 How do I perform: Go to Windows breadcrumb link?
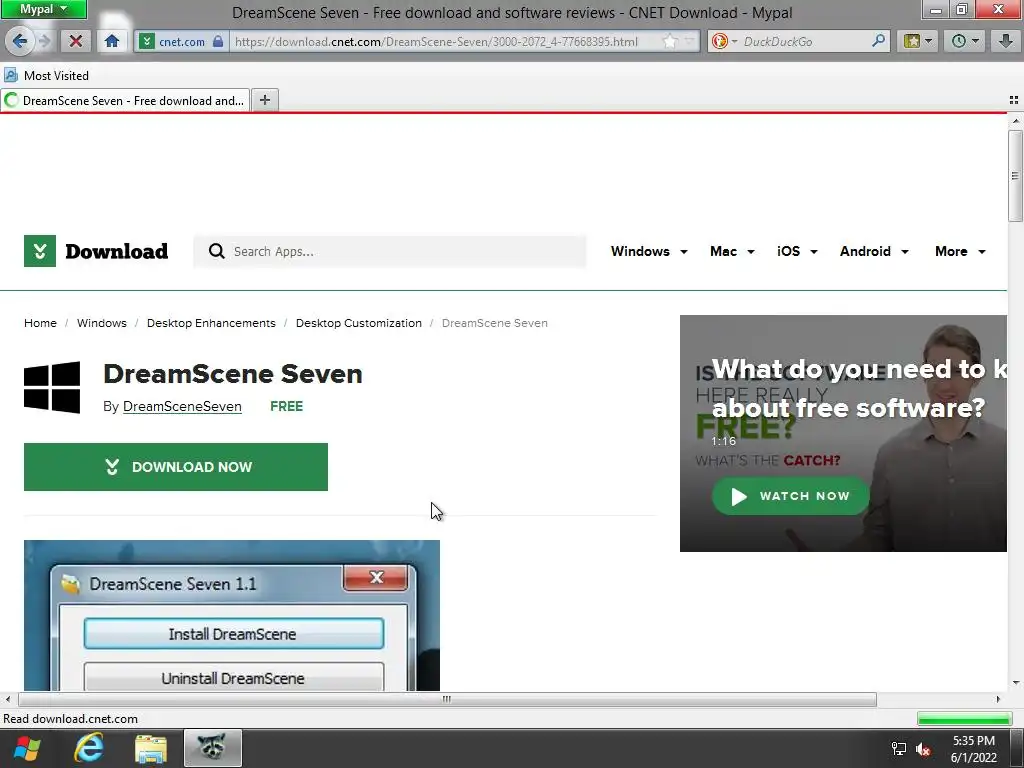pos(102,323)
